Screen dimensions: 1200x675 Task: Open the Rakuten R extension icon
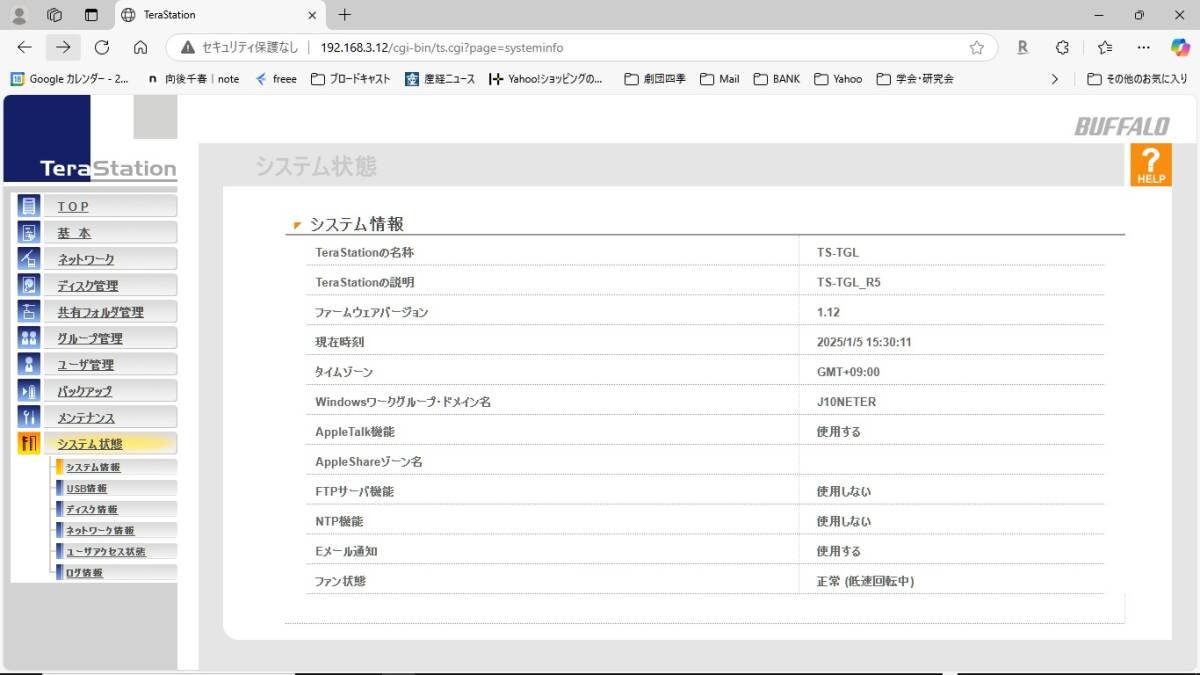click(x=1022, y=47)
